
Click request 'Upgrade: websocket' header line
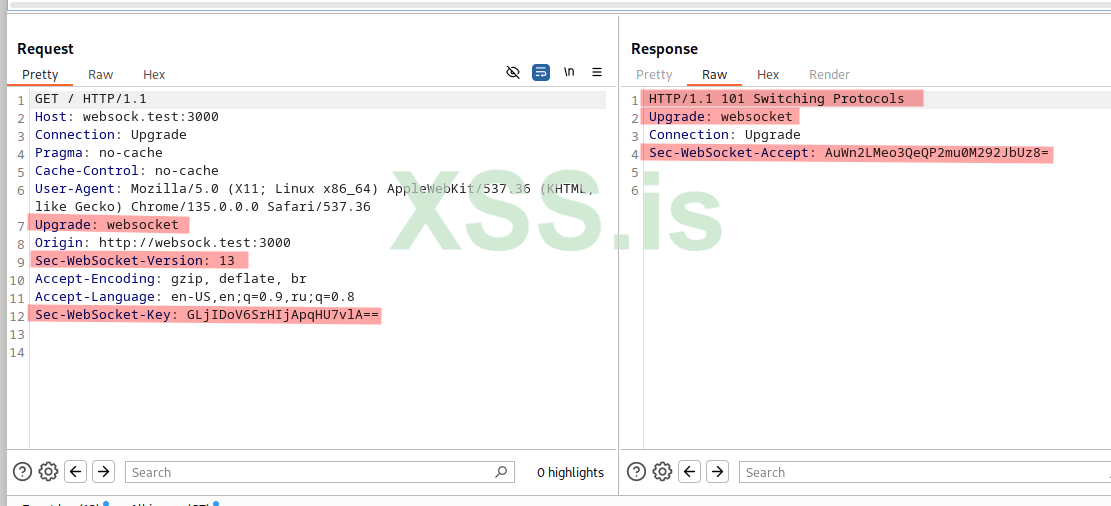[x=107, y=225]
